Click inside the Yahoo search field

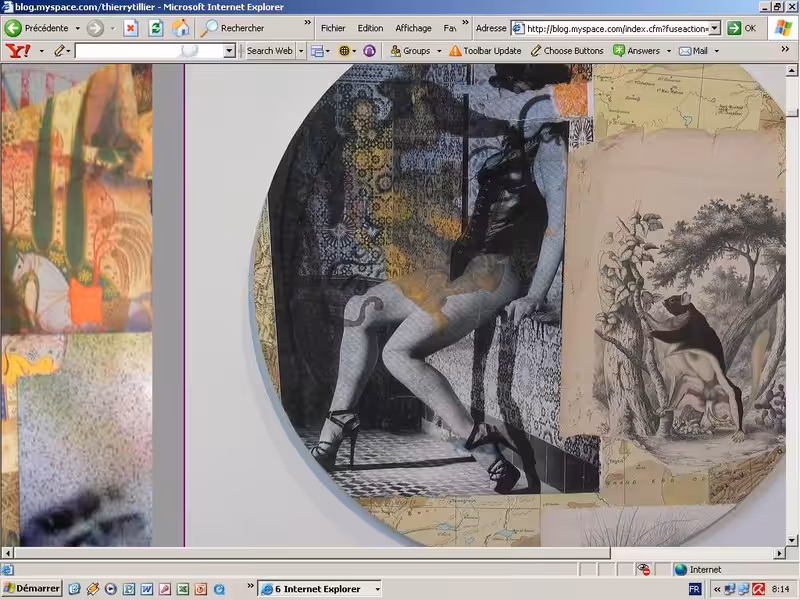pos(149,51)
